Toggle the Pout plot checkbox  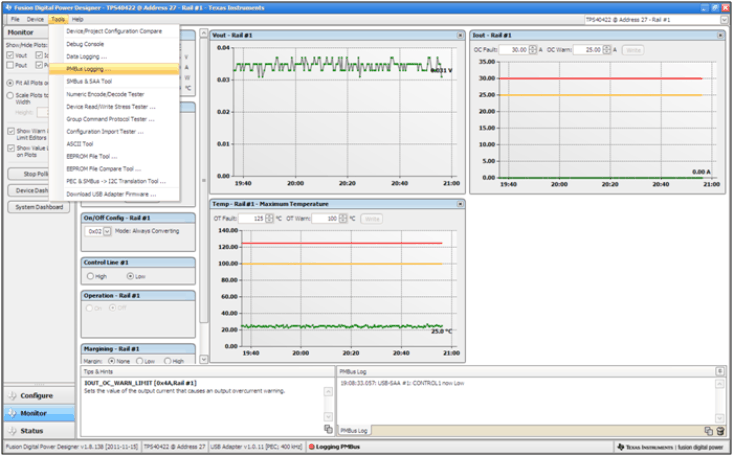click(10, 65)
